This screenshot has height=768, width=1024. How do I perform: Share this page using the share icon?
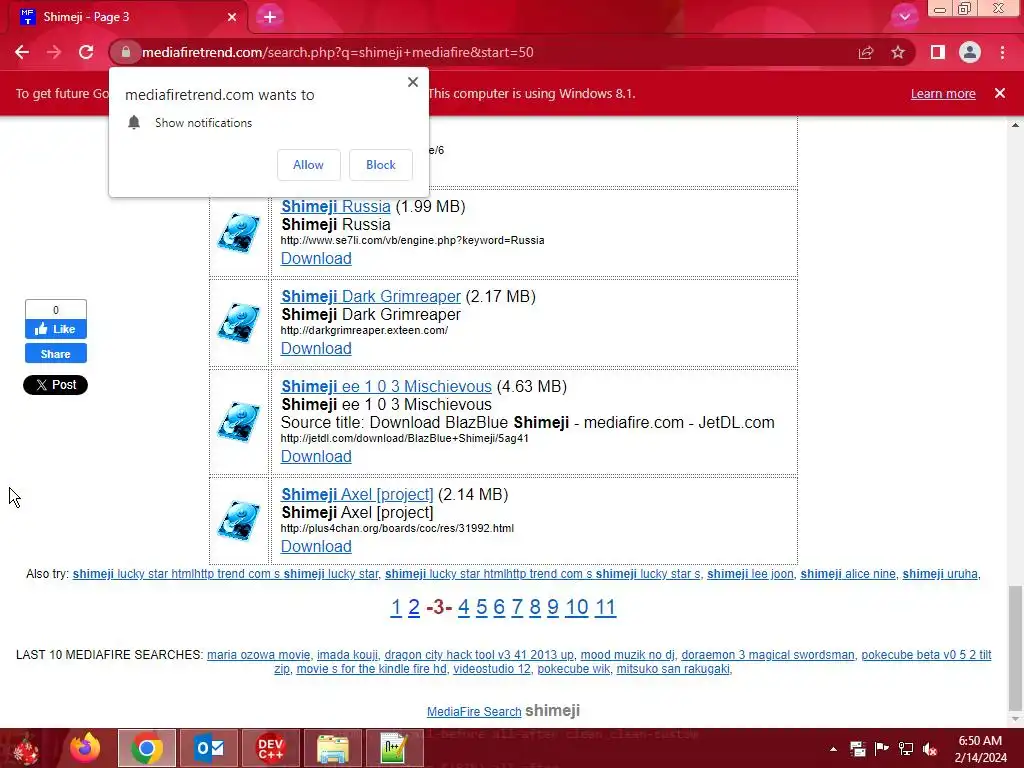866,52
